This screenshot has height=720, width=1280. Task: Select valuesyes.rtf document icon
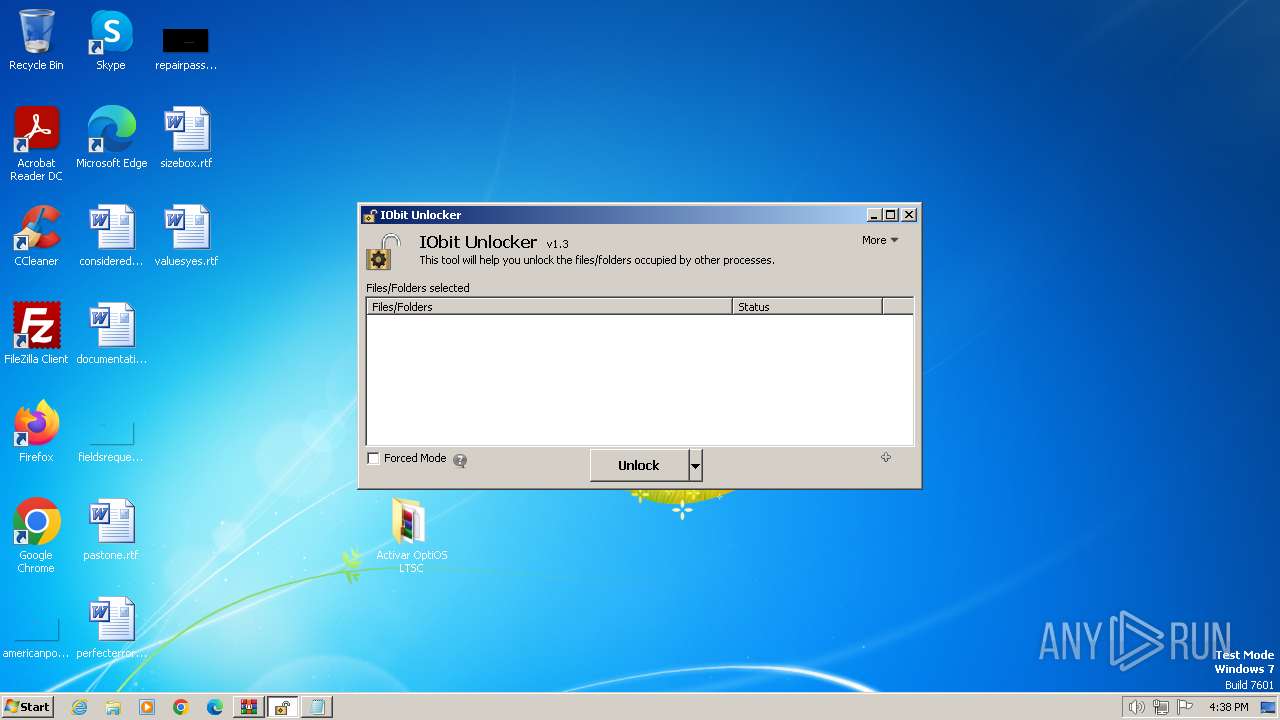[x=186, y=235]
